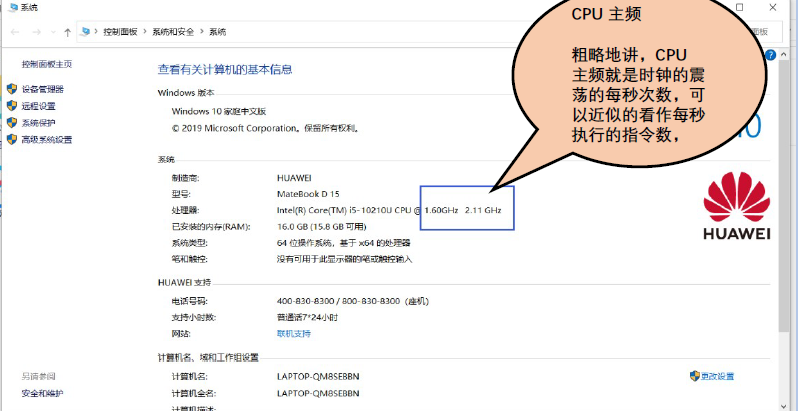Viewport: 798px width, 411px height.
Task: Click the shield icon beside 高级系统设置
Action: click(12, 139)
